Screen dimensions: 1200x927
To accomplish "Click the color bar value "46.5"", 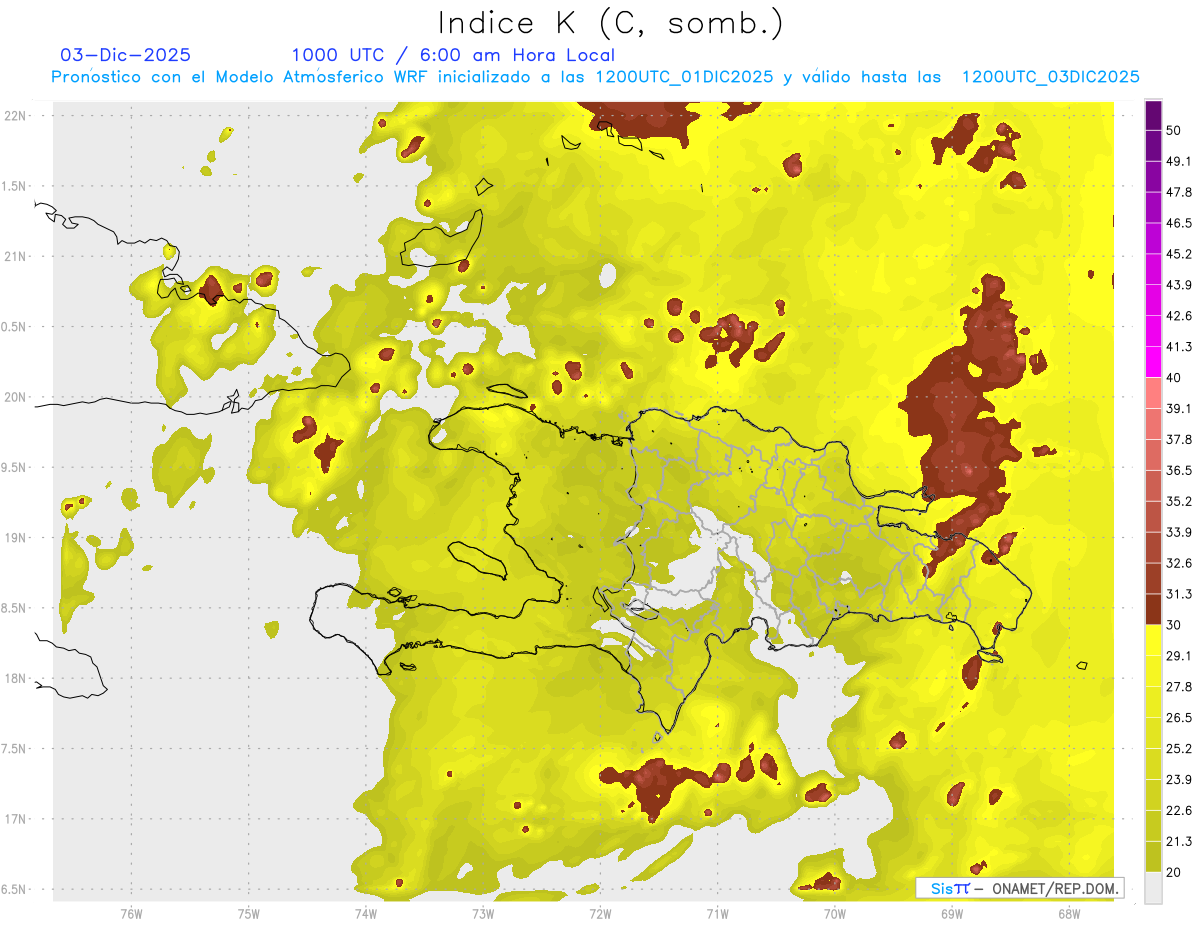I will pyautogui.click(x=1179, y=224).
